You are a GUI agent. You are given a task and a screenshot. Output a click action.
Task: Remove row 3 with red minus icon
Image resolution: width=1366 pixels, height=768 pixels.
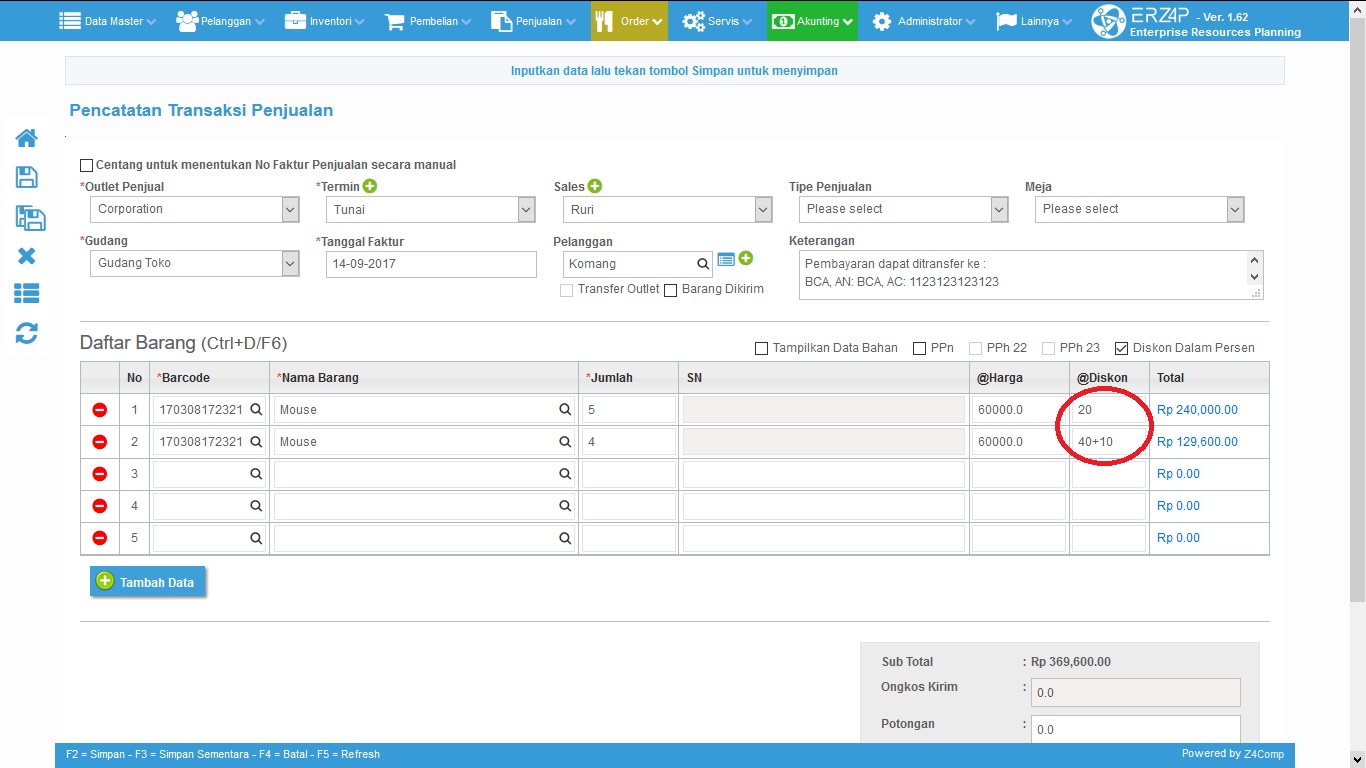[x=99, y=474]
